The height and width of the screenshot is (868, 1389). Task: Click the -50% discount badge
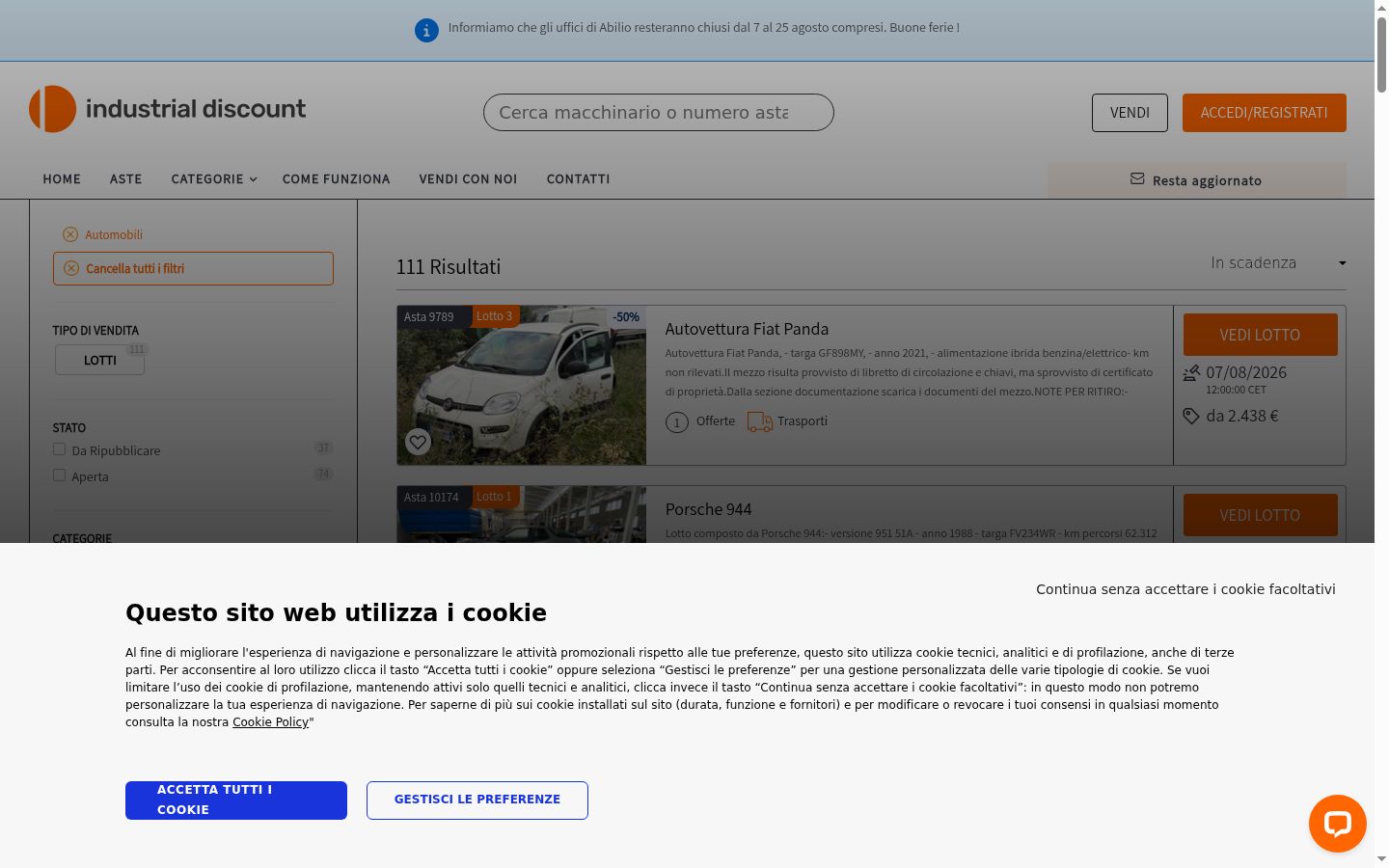tap(626, 317)
